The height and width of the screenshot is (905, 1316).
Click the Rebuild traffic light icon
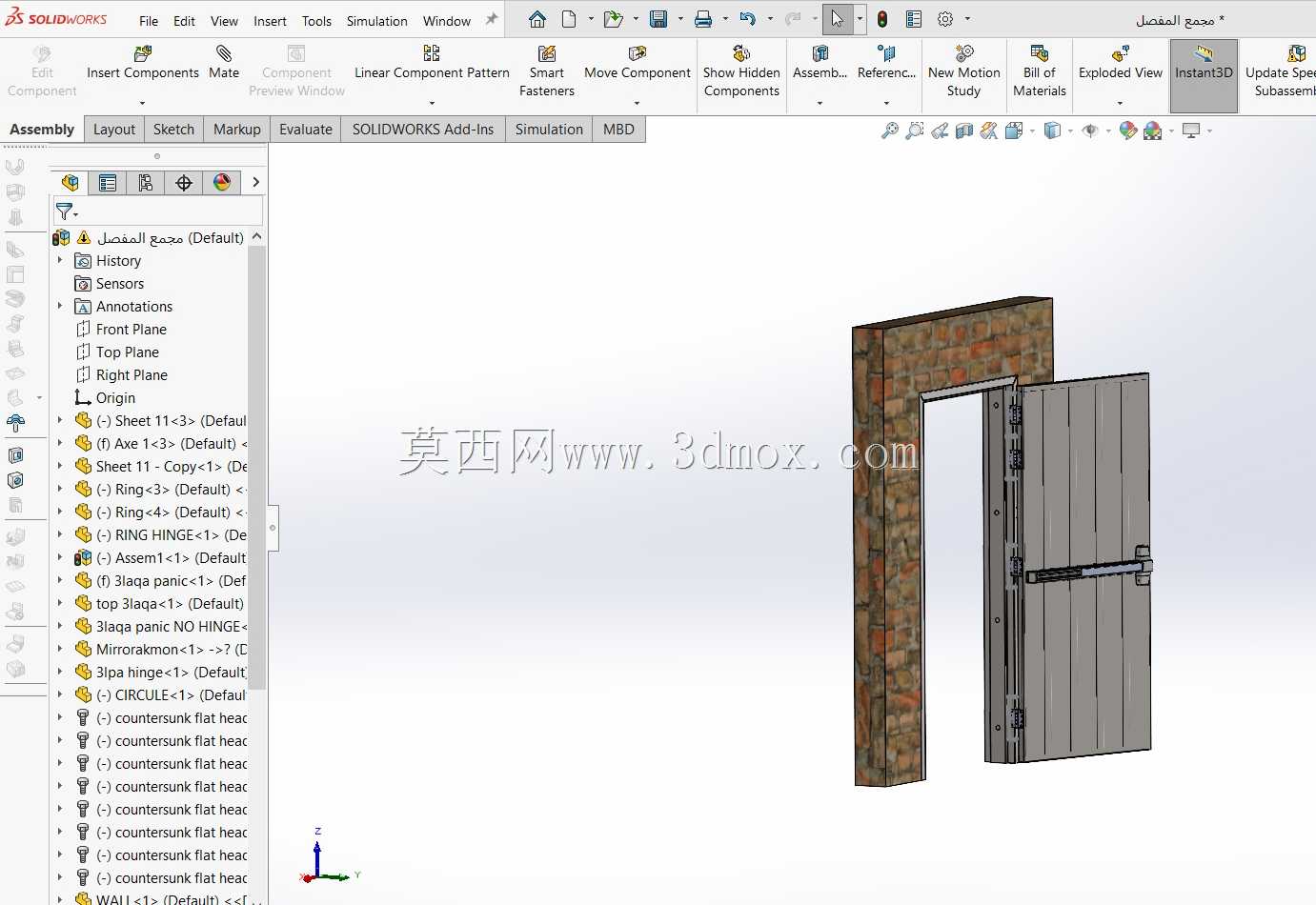click(x=882, y=19)
